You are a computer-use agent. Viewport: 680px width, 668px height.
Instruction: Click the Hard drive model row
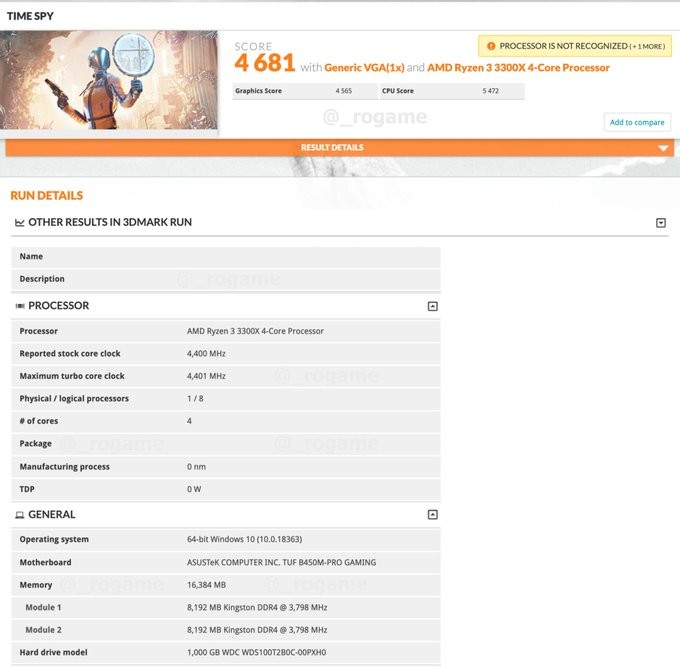226,653
